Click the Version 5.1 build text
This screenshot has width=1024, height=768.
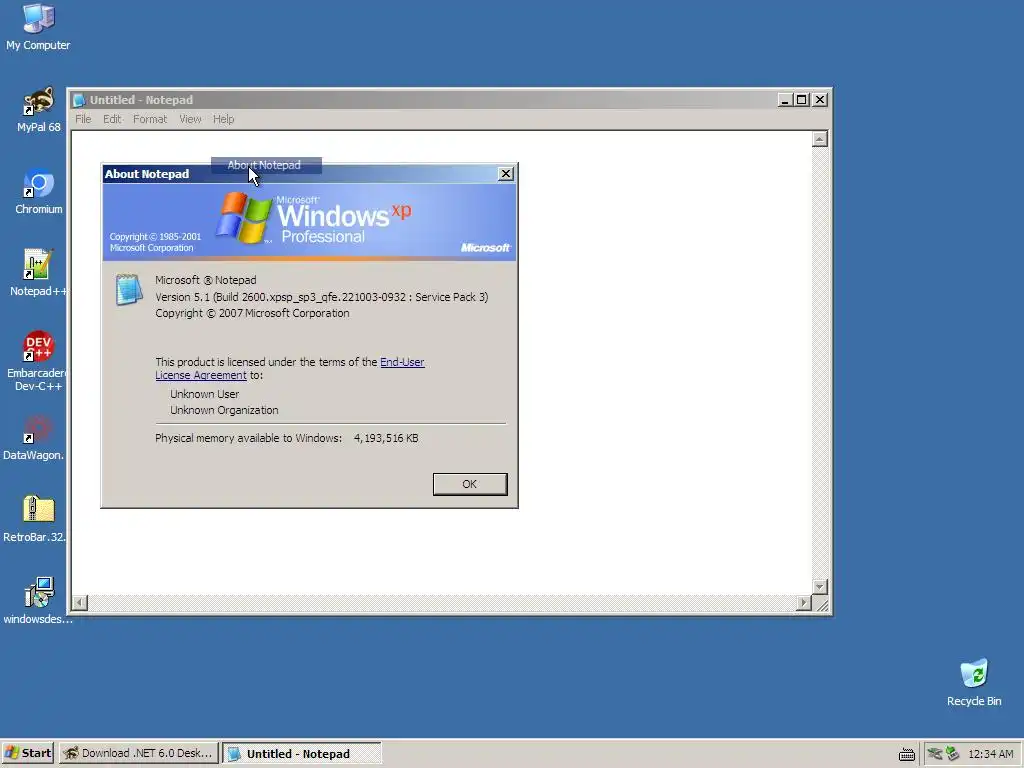click(321, 297)
